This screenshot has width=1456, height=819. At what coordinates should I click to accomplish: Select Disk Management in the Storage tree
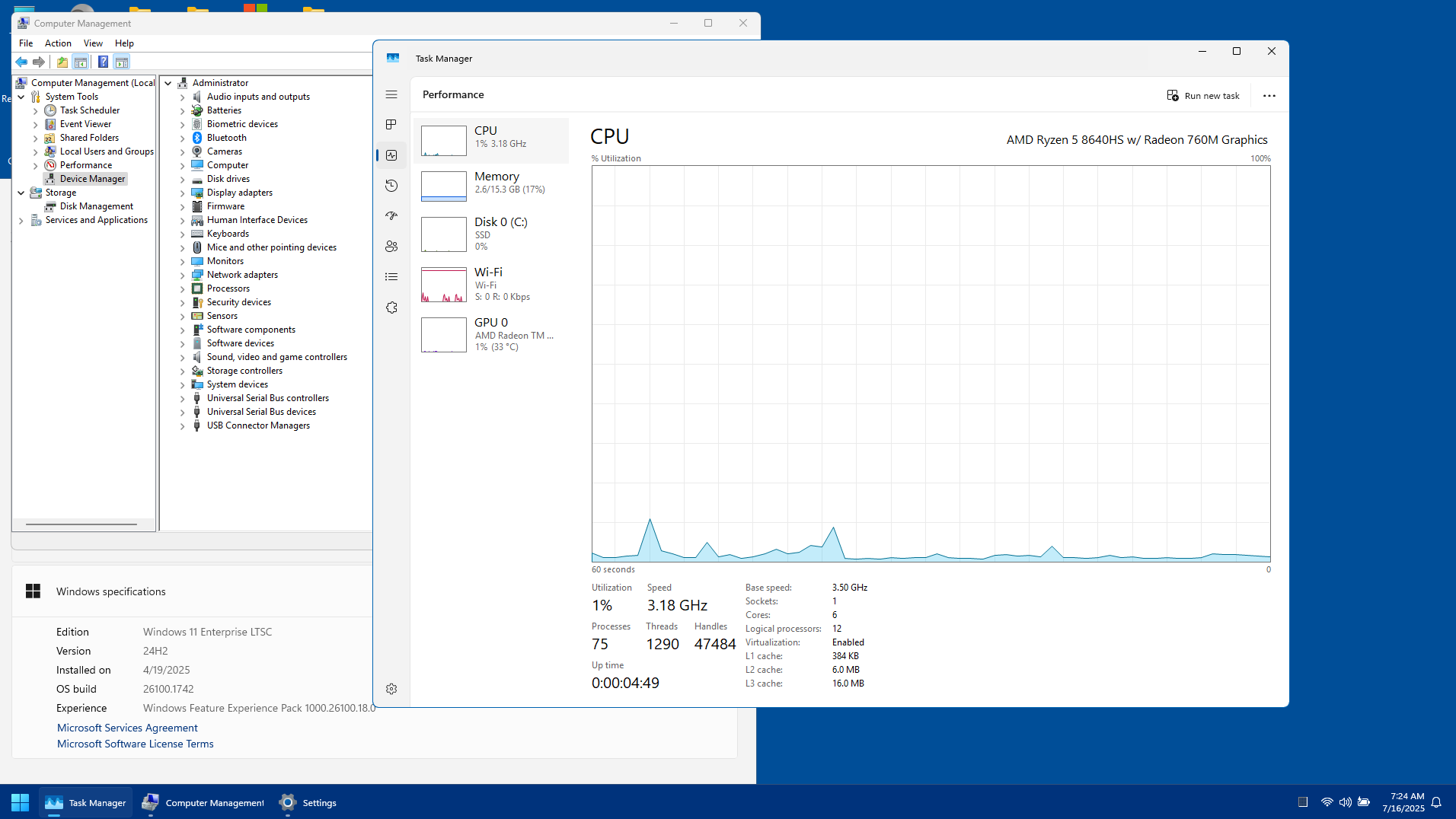tap(96, 206)
